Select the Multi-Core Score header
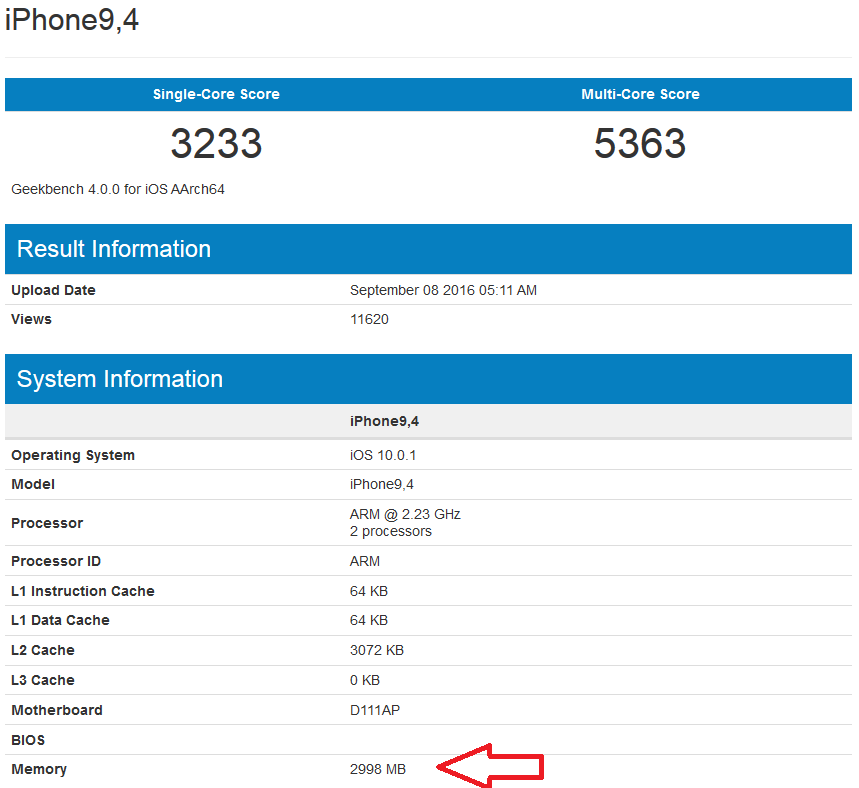The height and width of the screenshot is (788, 859). tap(640, 94)
